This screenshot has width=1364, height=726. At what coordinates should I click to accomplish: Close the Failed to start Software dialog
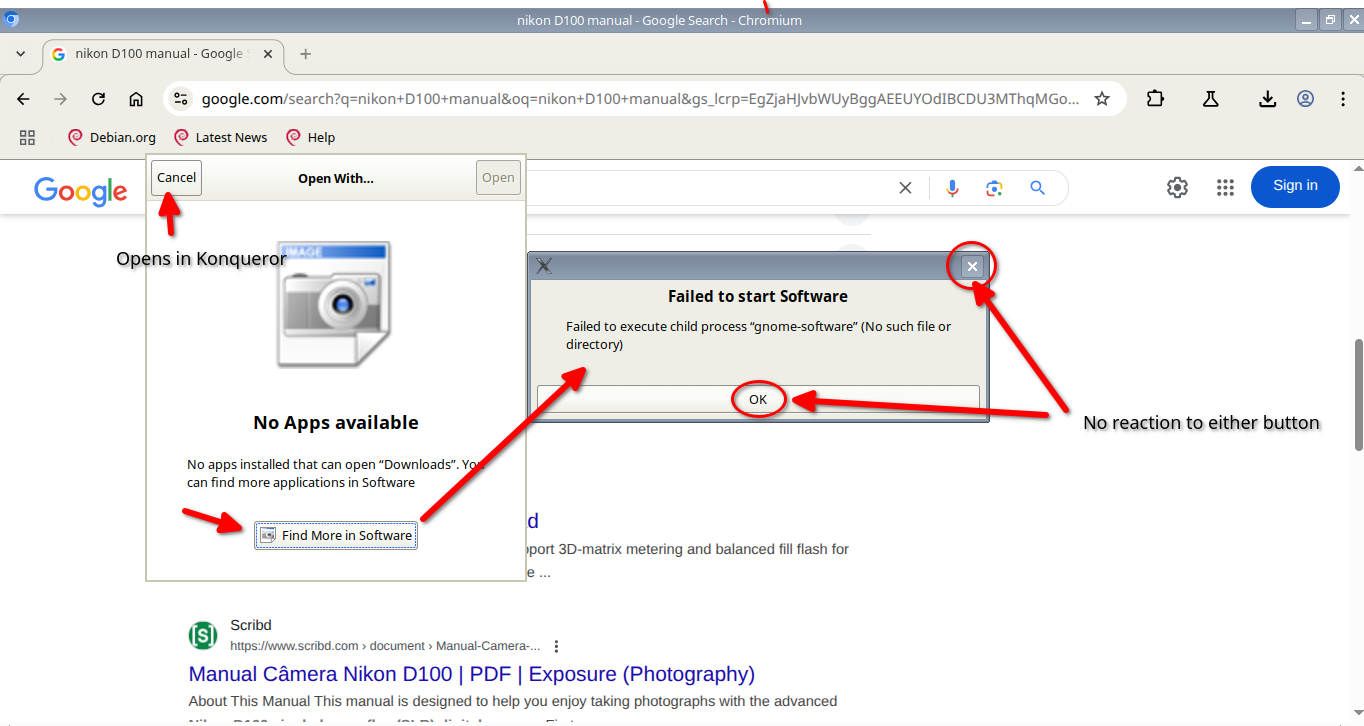click(972, 266)
